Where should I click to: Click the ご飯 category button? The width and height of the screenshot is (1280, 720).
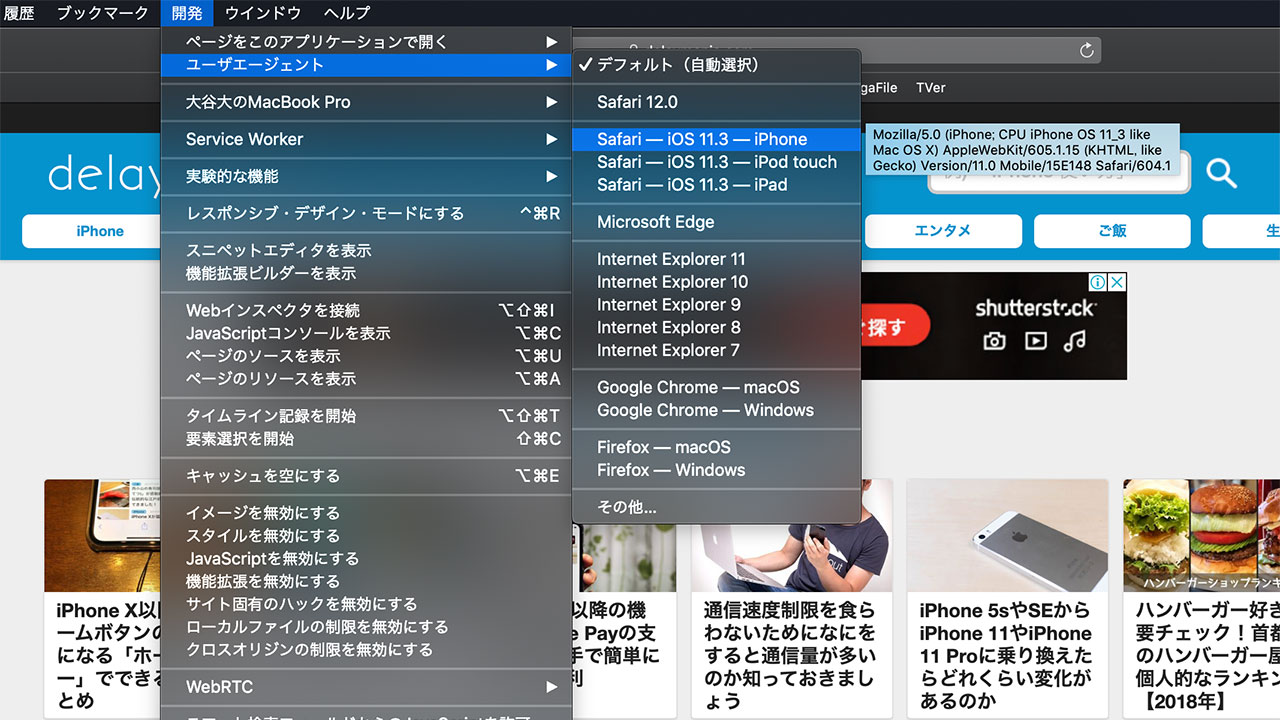(1112, 231)
